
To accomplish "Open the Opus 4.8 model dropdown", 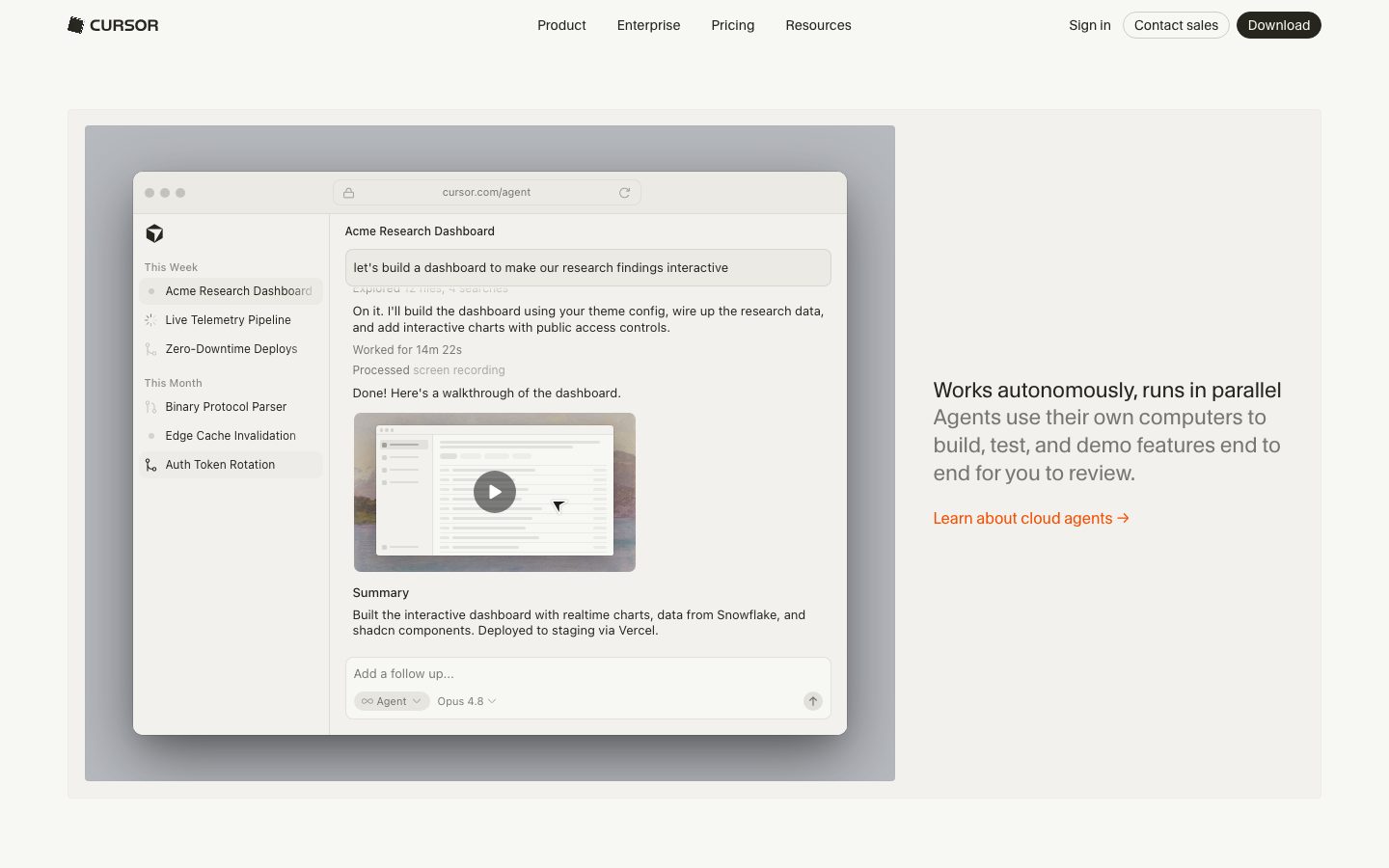I will point(467,701).
